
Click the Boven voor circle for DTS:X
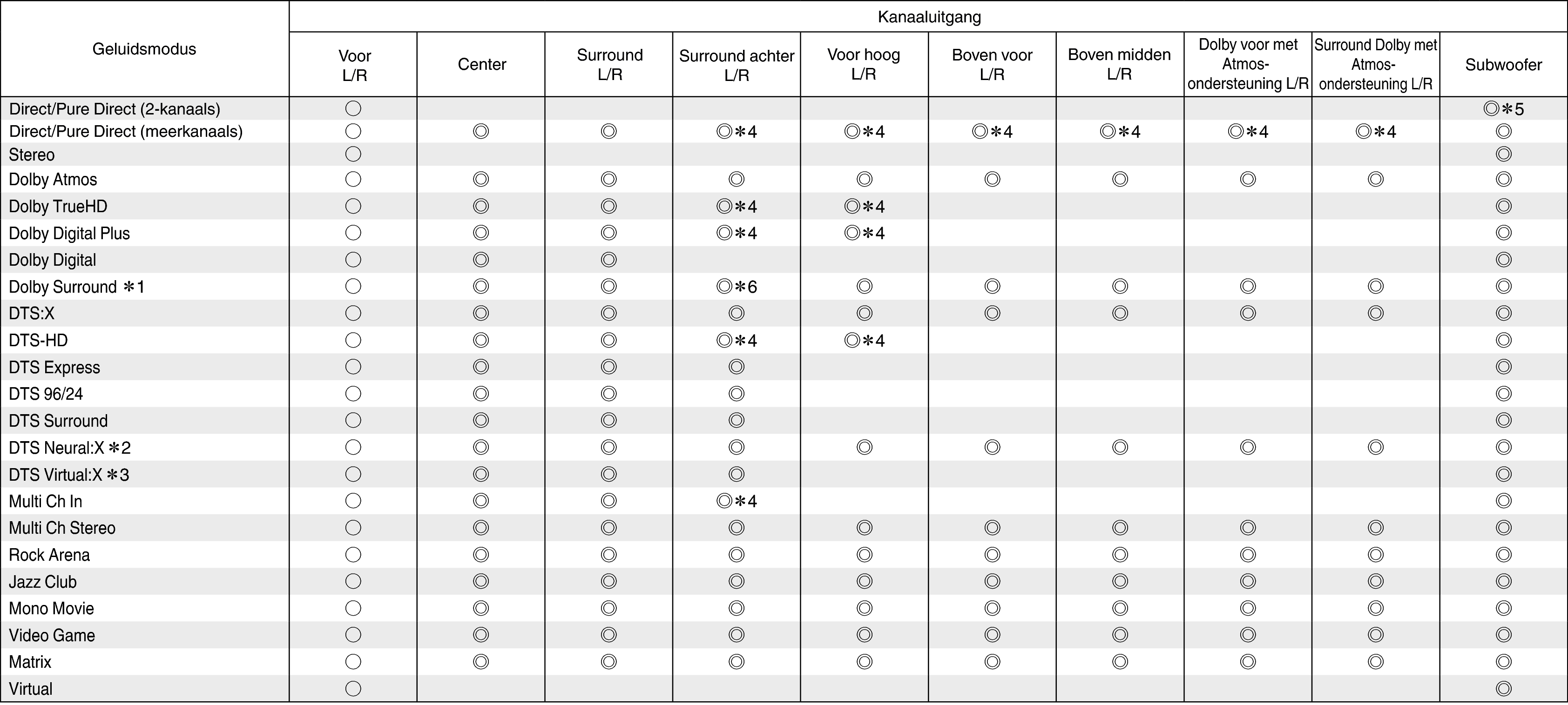point(992,313)
